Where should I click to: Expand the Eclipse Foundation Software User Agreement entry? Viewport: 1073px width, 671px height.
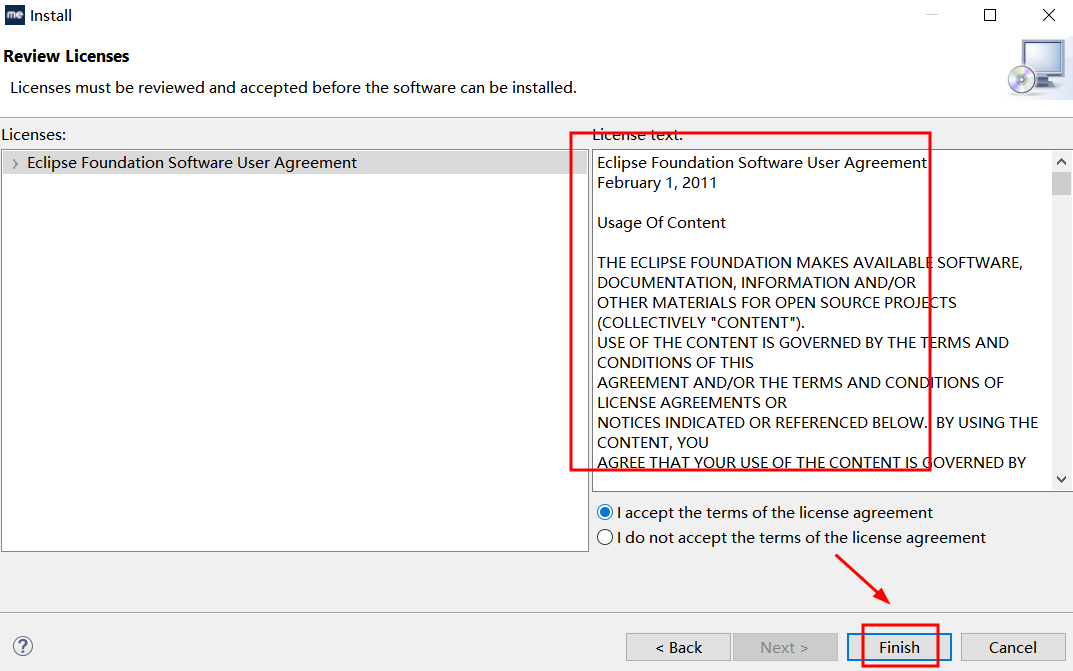[15, 163]
